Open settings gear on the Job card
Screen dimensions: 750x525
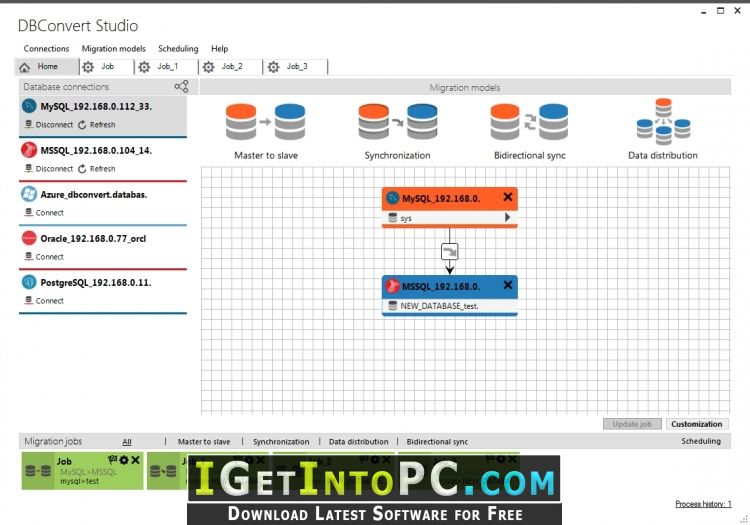click(124, 460)
